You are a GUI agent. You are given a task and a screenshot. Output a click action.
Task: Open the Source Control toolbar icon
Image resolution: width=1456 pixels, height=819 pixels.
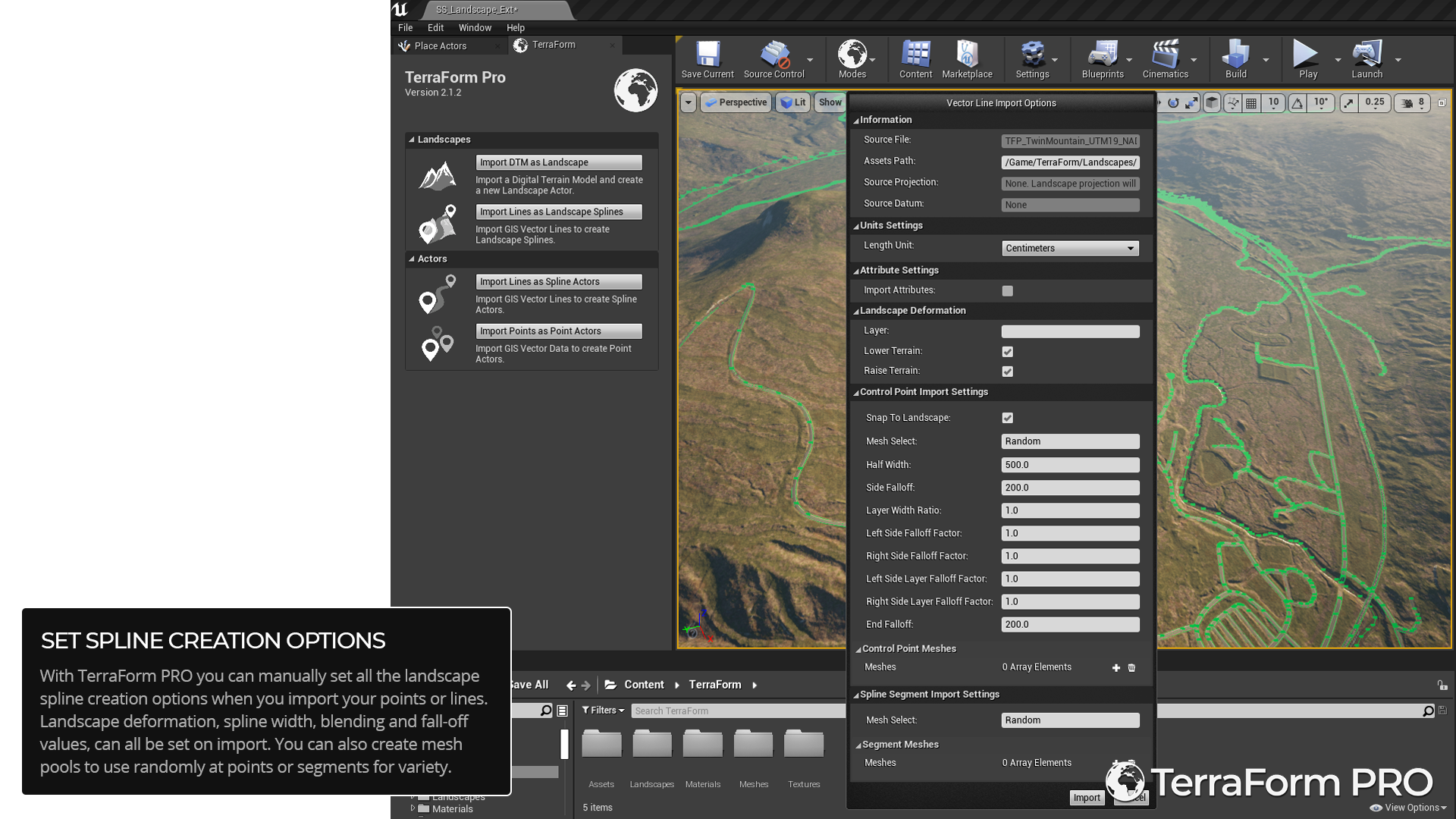(x=773, y=59)
